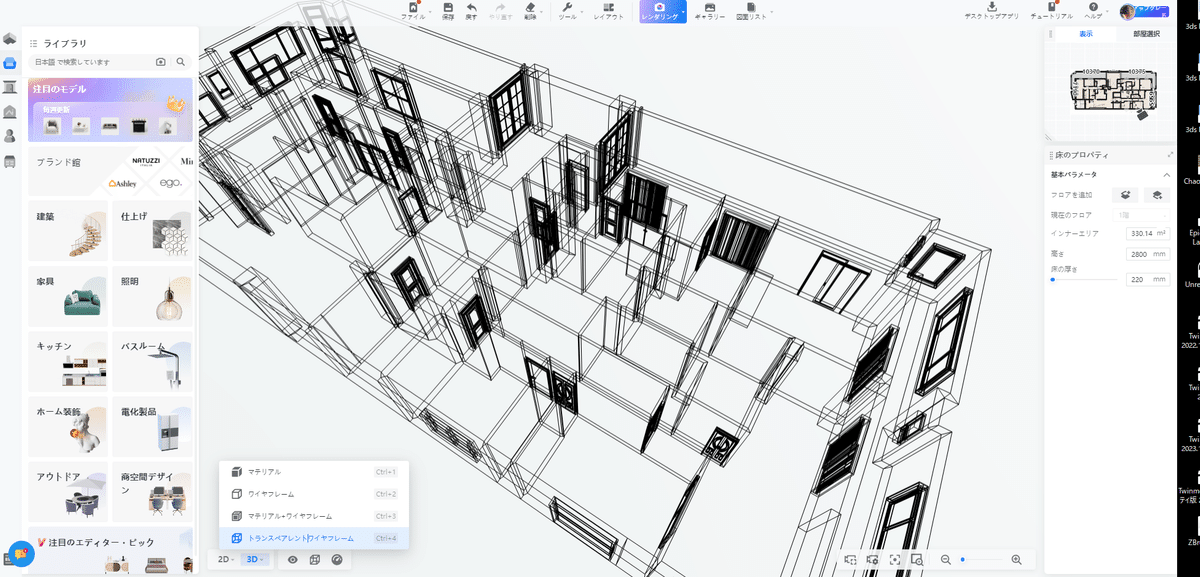
Task: Toggle the eye visibility icon in bottom bar
Action: (293, 559)
